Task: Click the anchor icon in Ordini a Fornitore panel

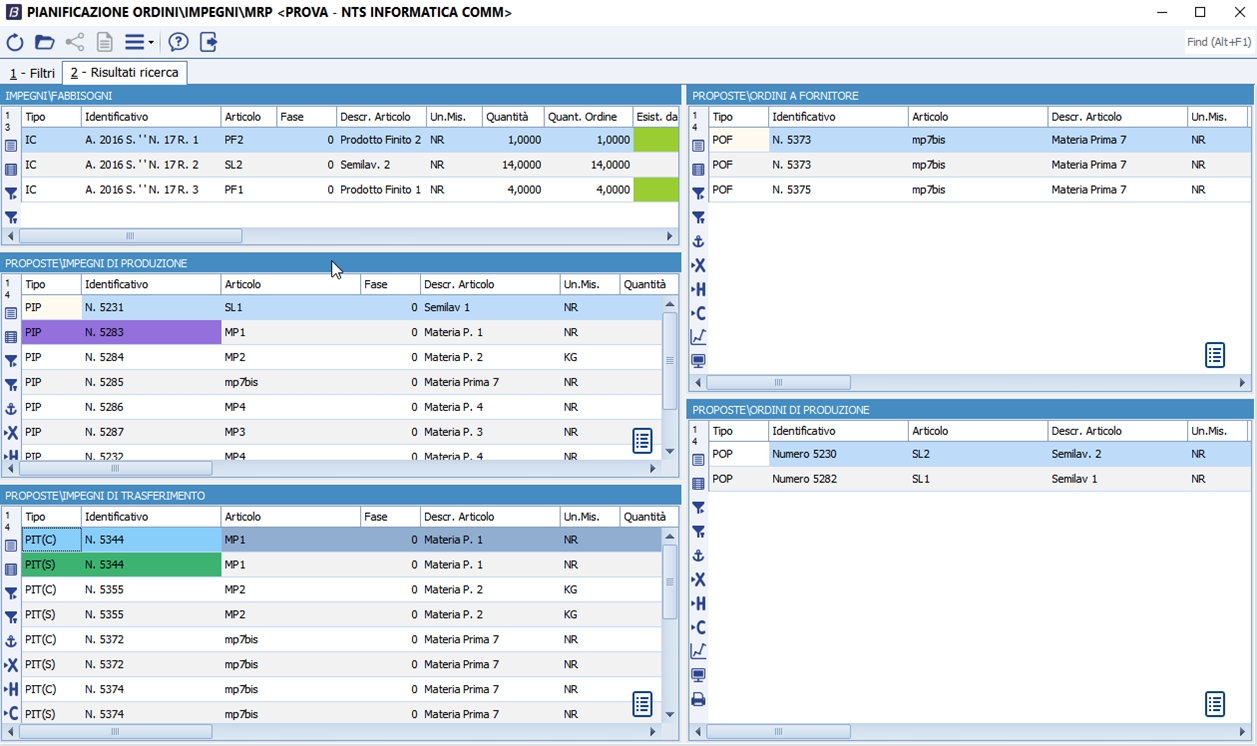Action: point(698,242)
